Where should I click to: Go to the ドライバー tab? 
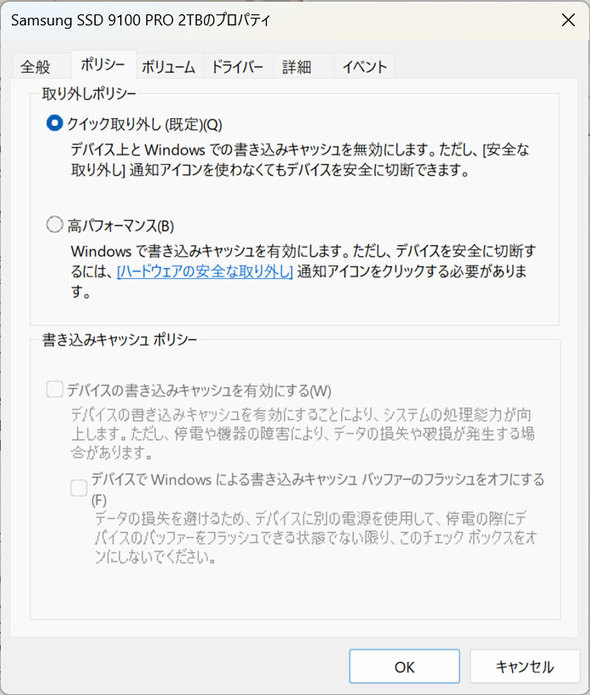(237, 67)
